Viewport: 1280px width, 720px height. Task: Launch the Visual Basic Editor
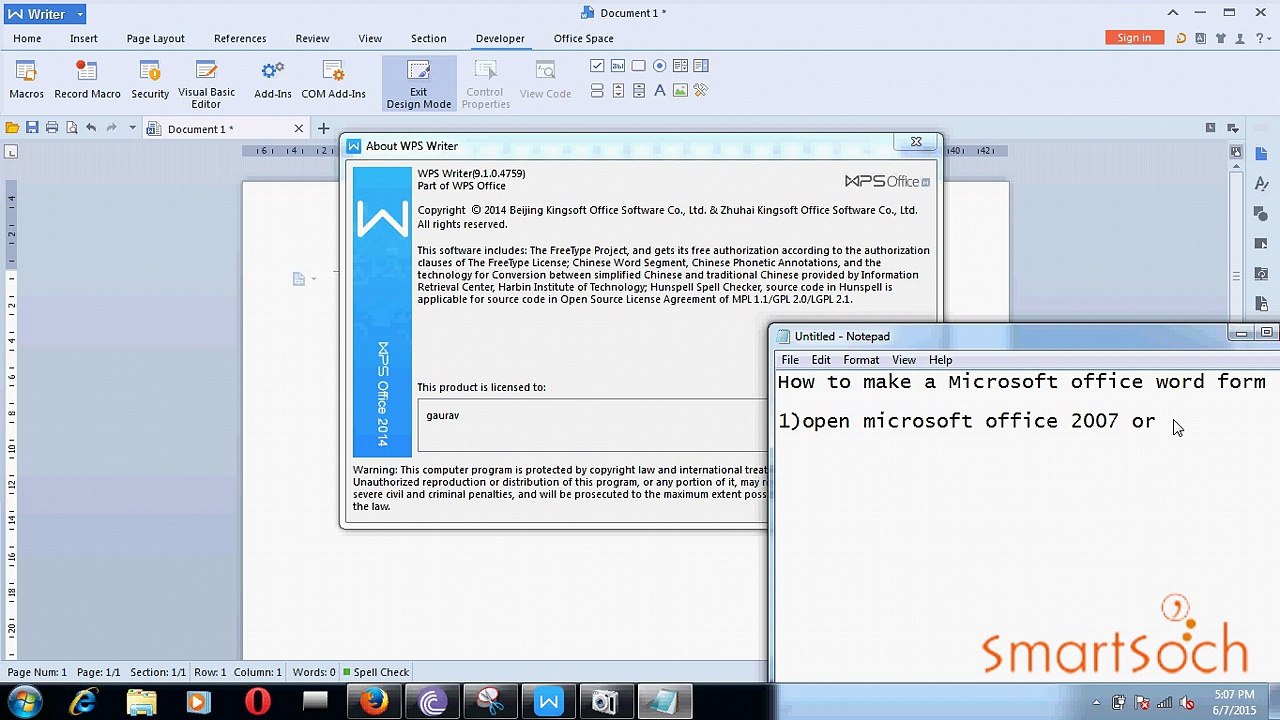point(206,84)
